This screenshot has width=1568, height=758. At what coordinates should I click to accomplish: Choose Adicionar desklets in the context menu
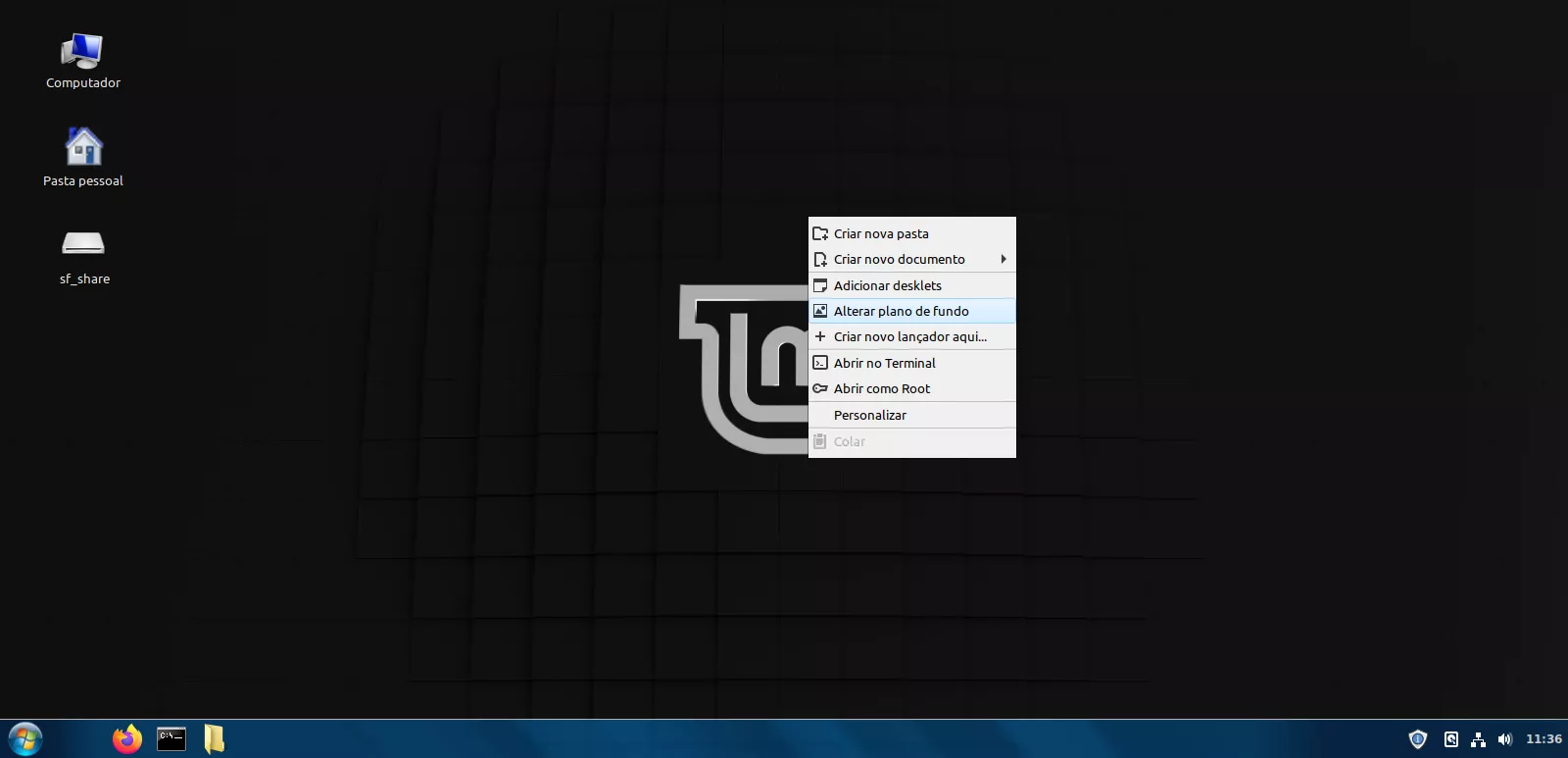[x=912, y=285]
